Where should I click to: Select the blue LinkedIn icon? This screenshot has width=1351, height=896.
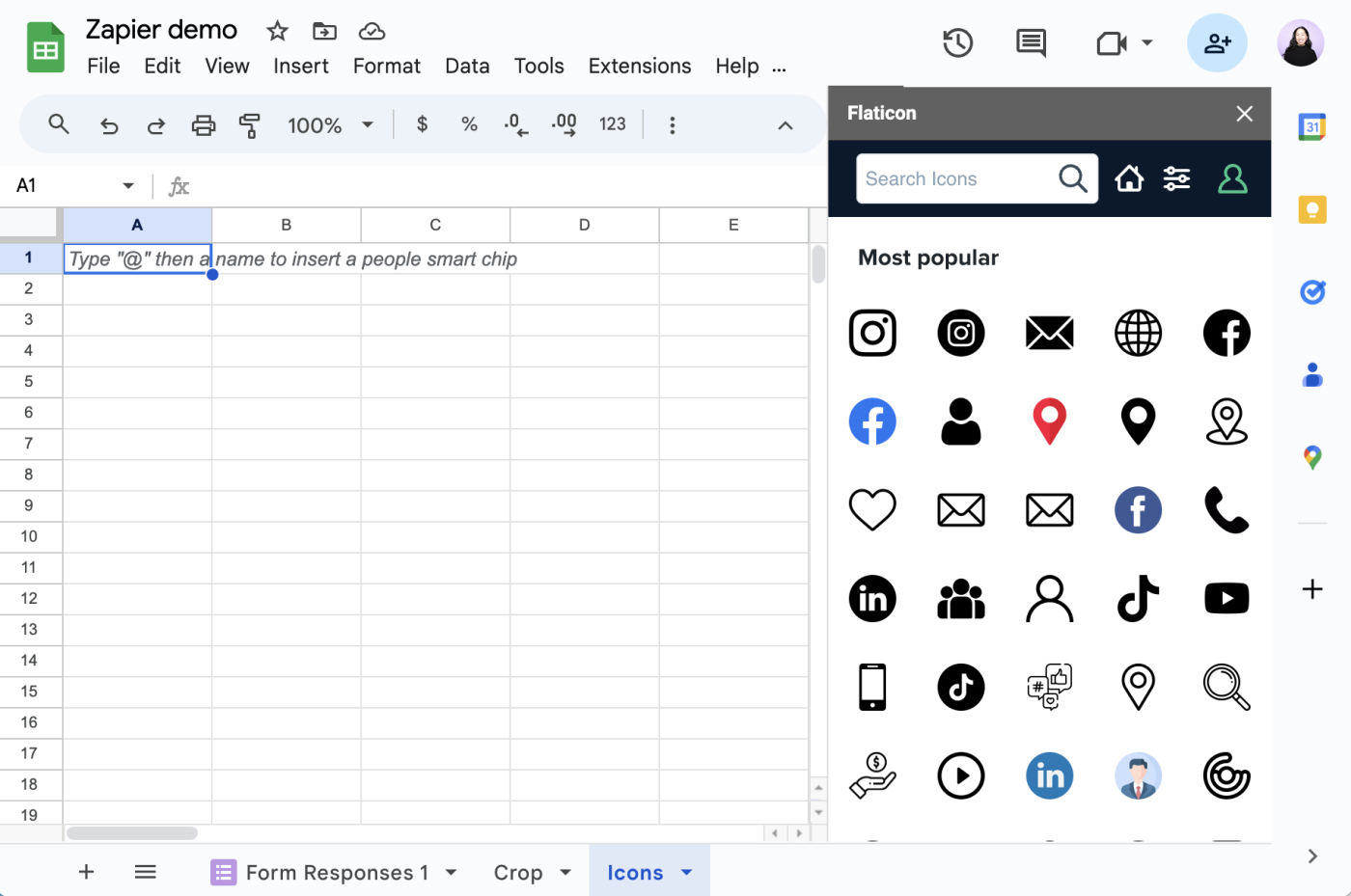pyautogui.click(x=1050, y=776)
